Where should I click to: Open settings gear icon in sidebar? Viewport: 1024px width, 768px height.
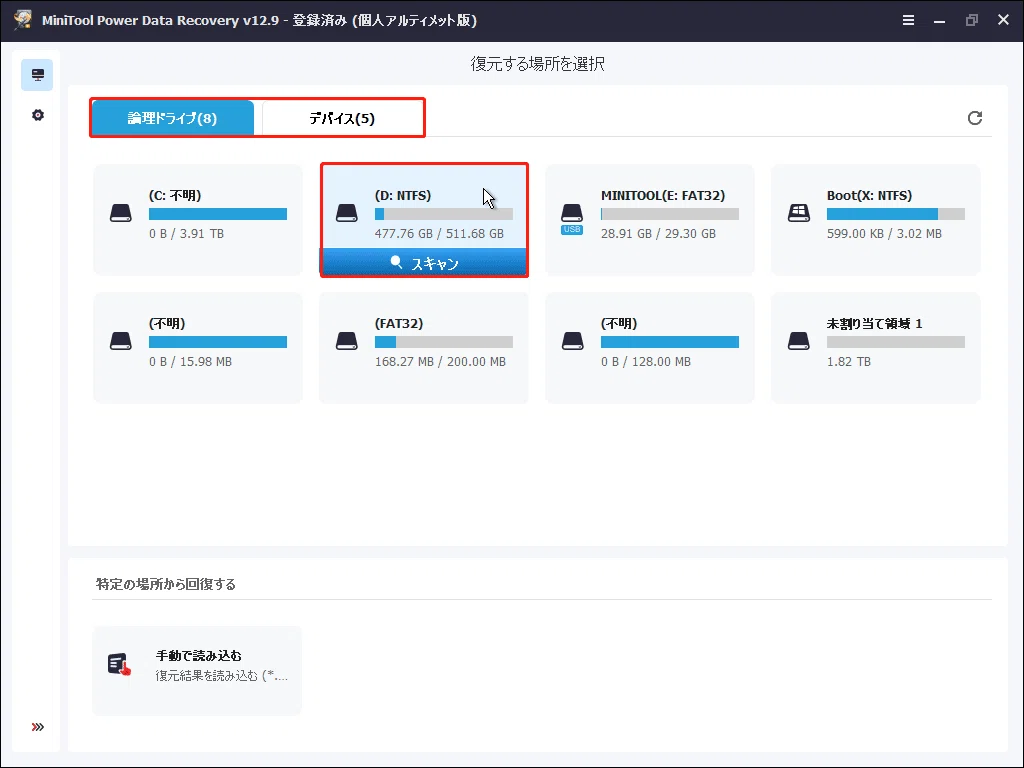point(38,115)
